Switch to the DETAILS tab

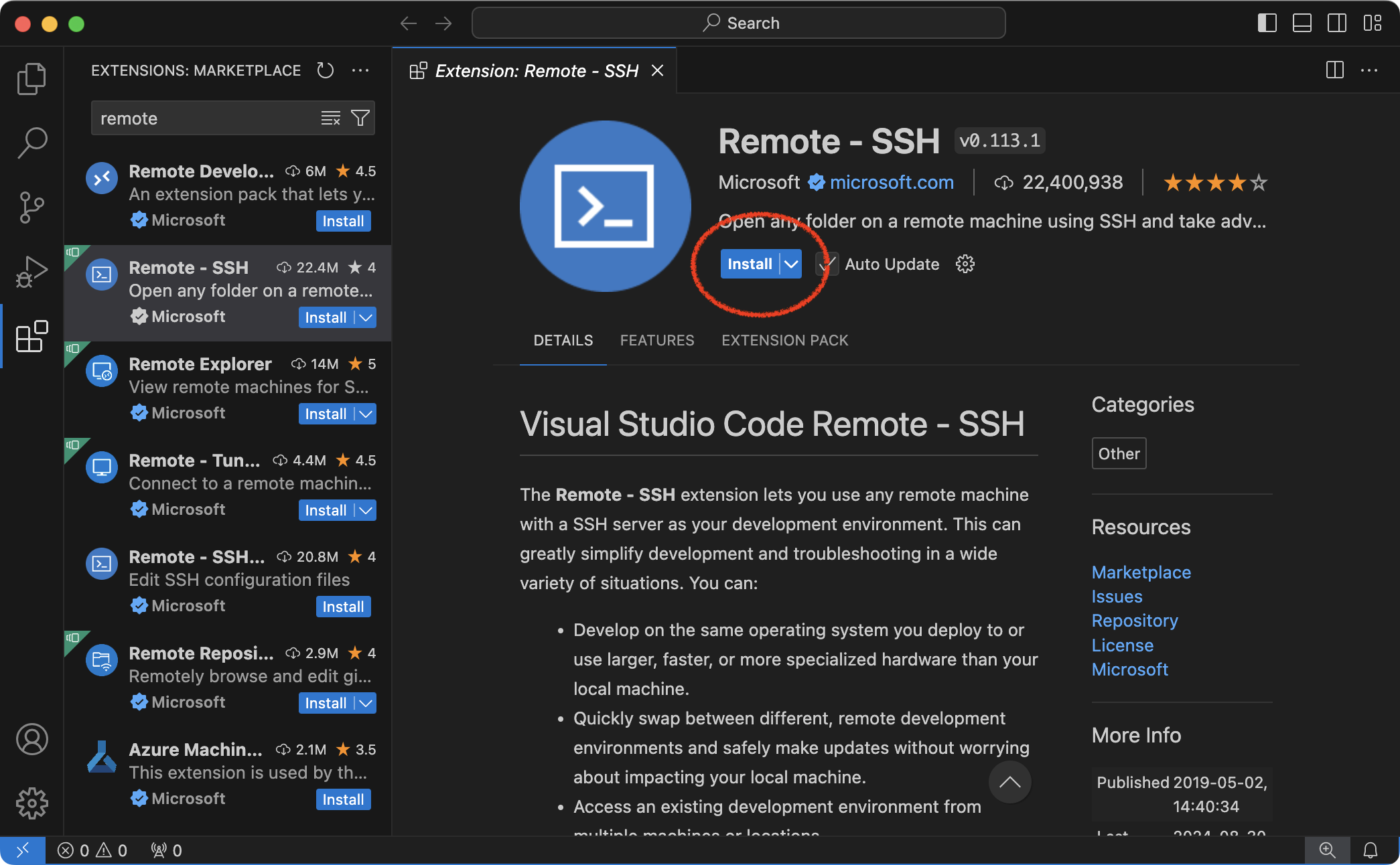[x=563, y=340]
